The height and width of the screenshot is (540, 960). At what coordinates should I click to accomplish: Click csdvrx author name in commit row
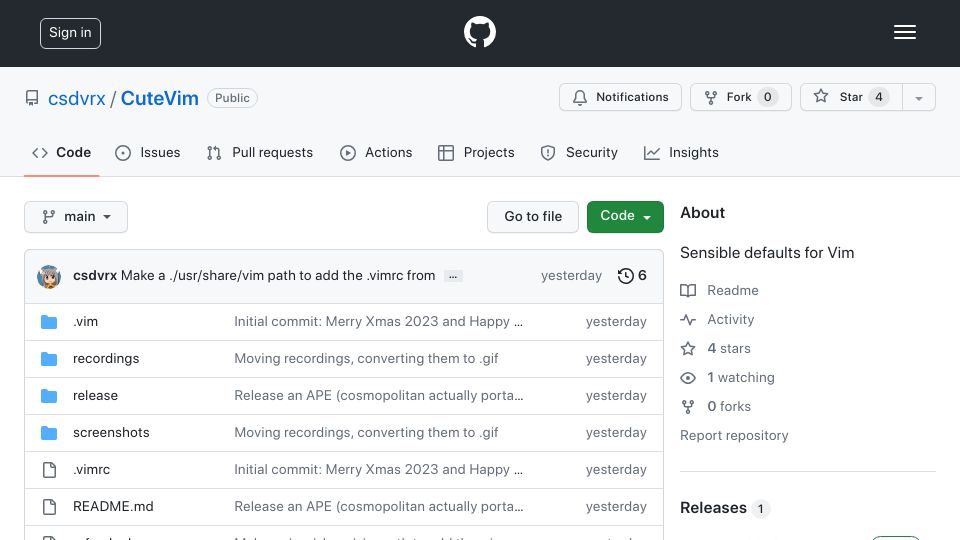(x=95, y=276)
